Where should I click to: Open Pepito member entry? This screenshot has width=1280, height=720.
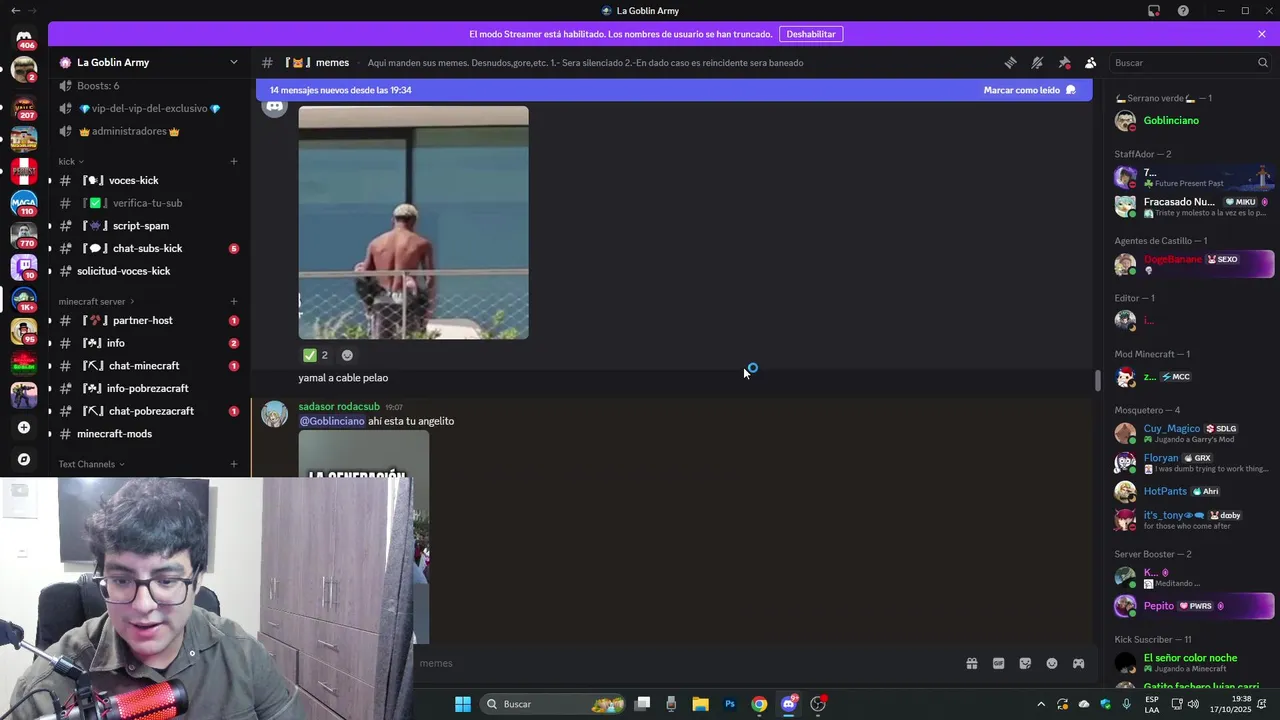[1192, 606]
